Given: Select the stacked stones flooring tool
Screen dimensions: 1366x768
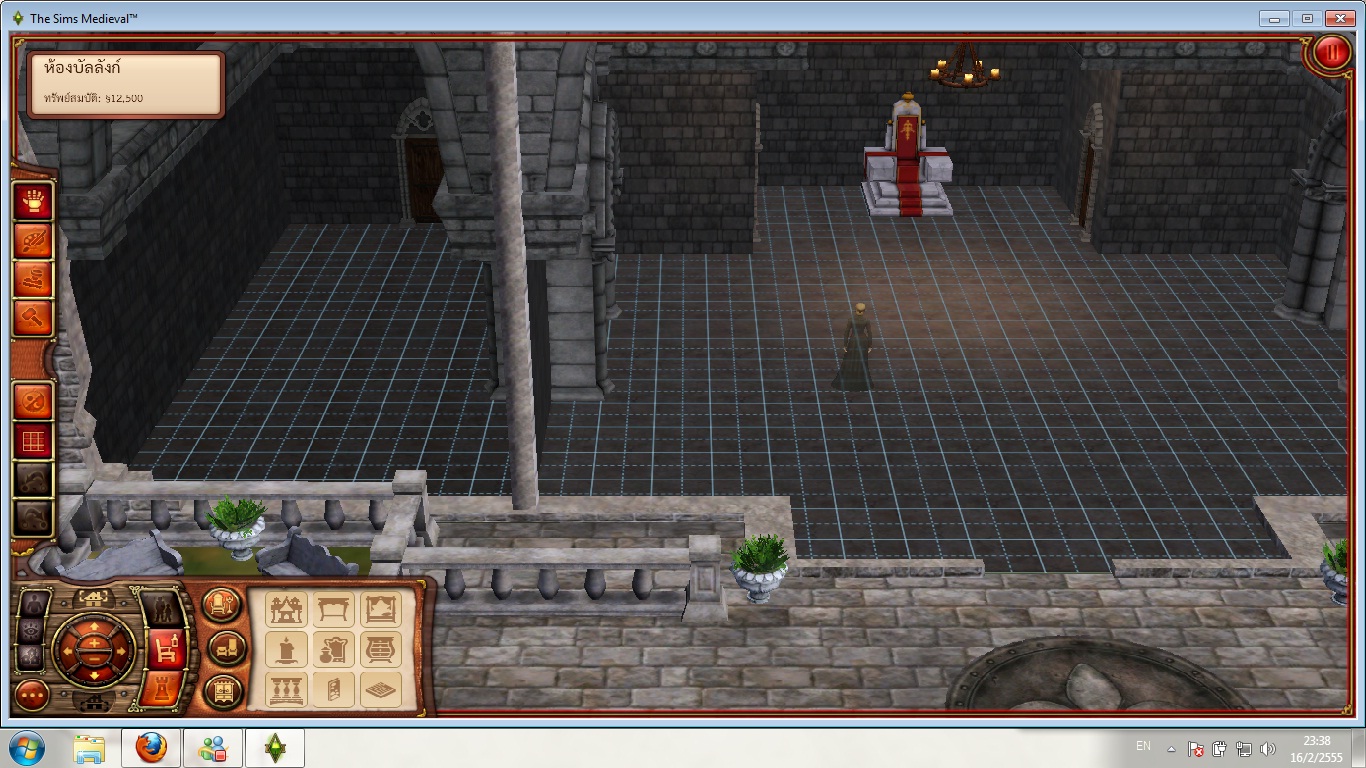Looking at the screenshot, I should (x=35, y=280).
